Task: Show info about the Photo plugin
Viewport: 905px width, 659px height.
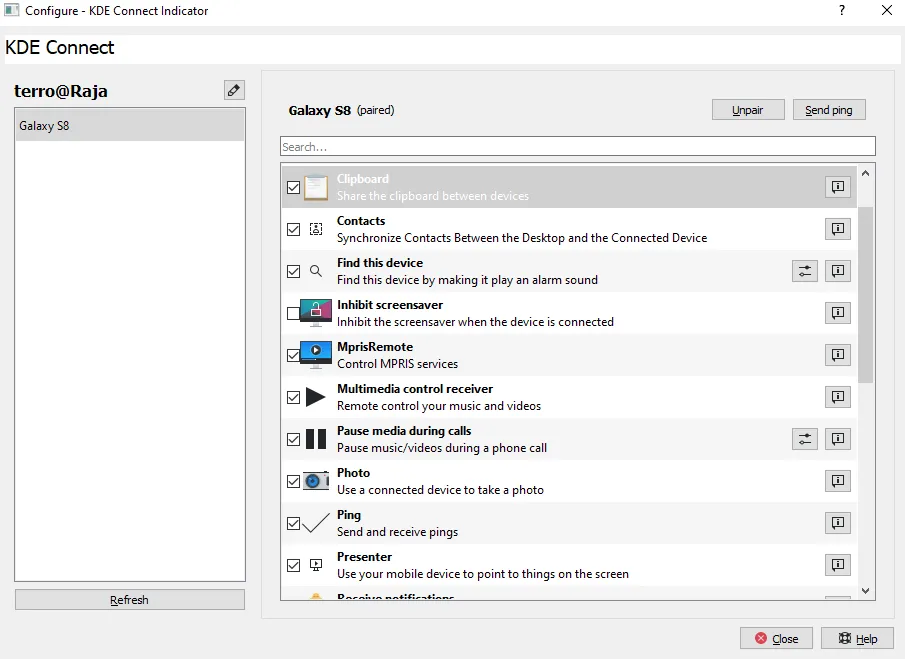Action: (838, 481)
